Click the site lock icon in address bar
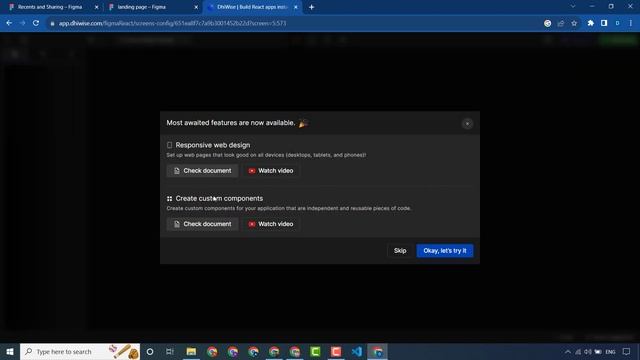Image resolution: width=640 pixels, height=360 pixels. [52, 23]
